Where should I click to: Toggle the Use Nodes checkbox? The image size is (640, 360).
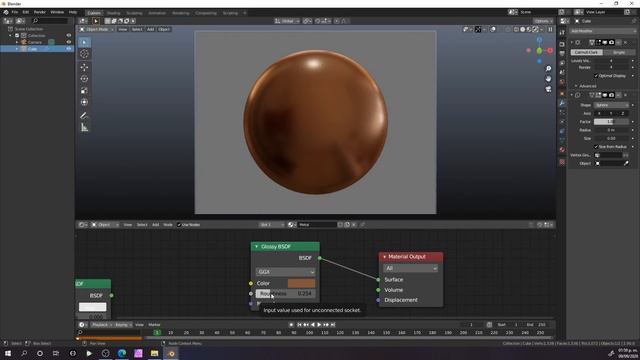[x=179, y=225]
